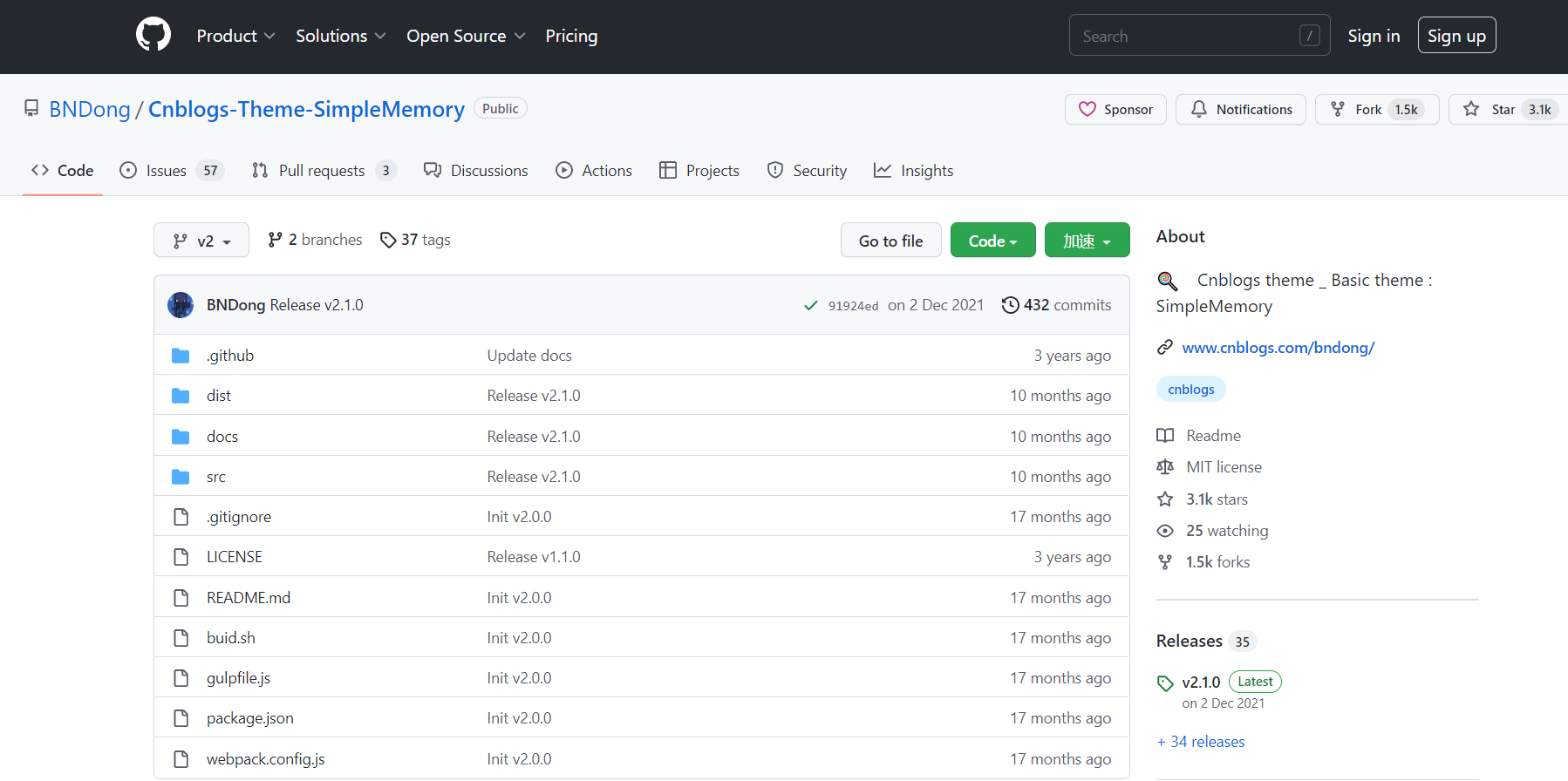
Task: Click the file icon next to LICENSE
Action: 181,557
